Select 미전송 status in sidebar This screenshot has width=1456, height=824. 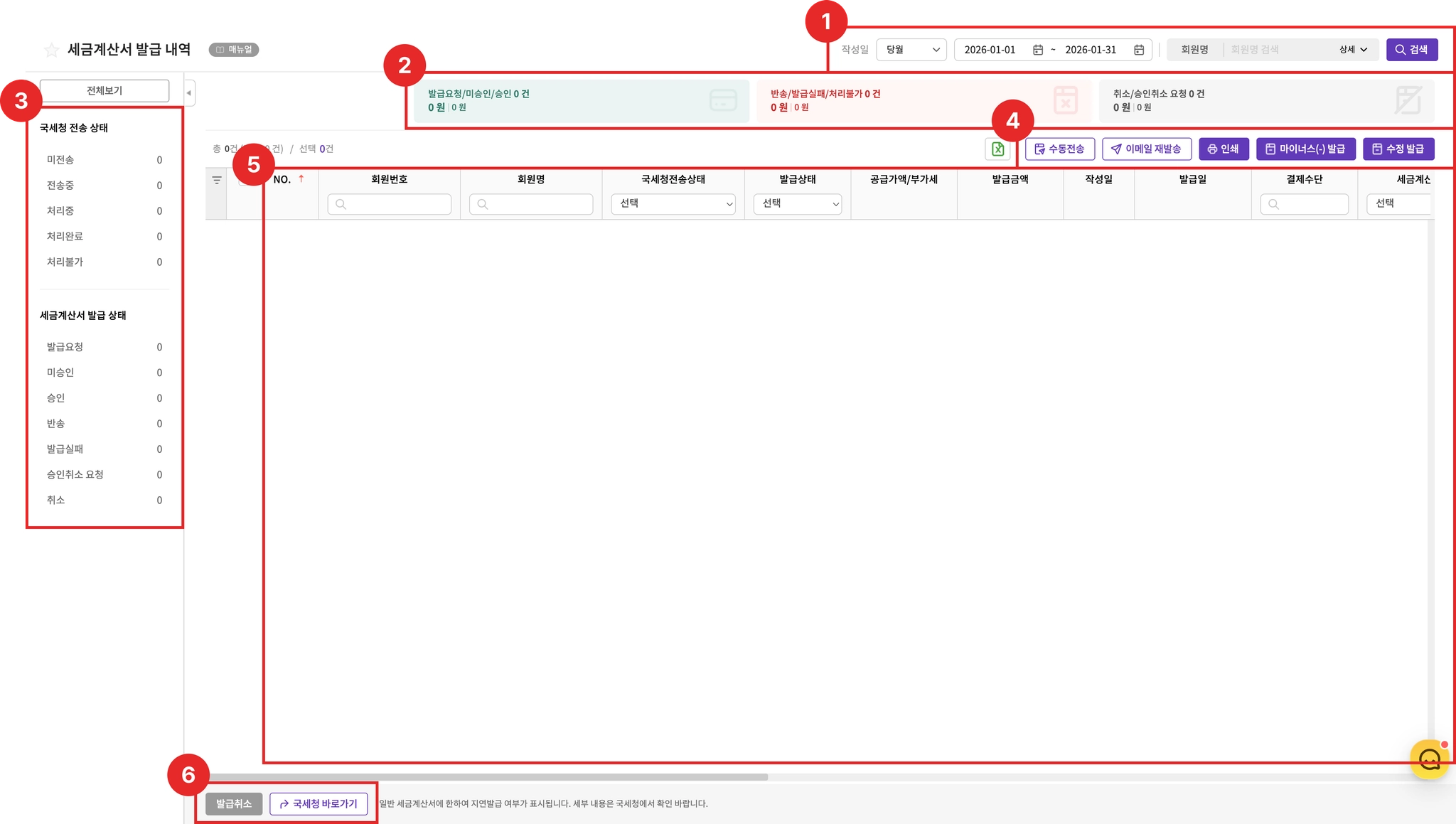(60, 160)
